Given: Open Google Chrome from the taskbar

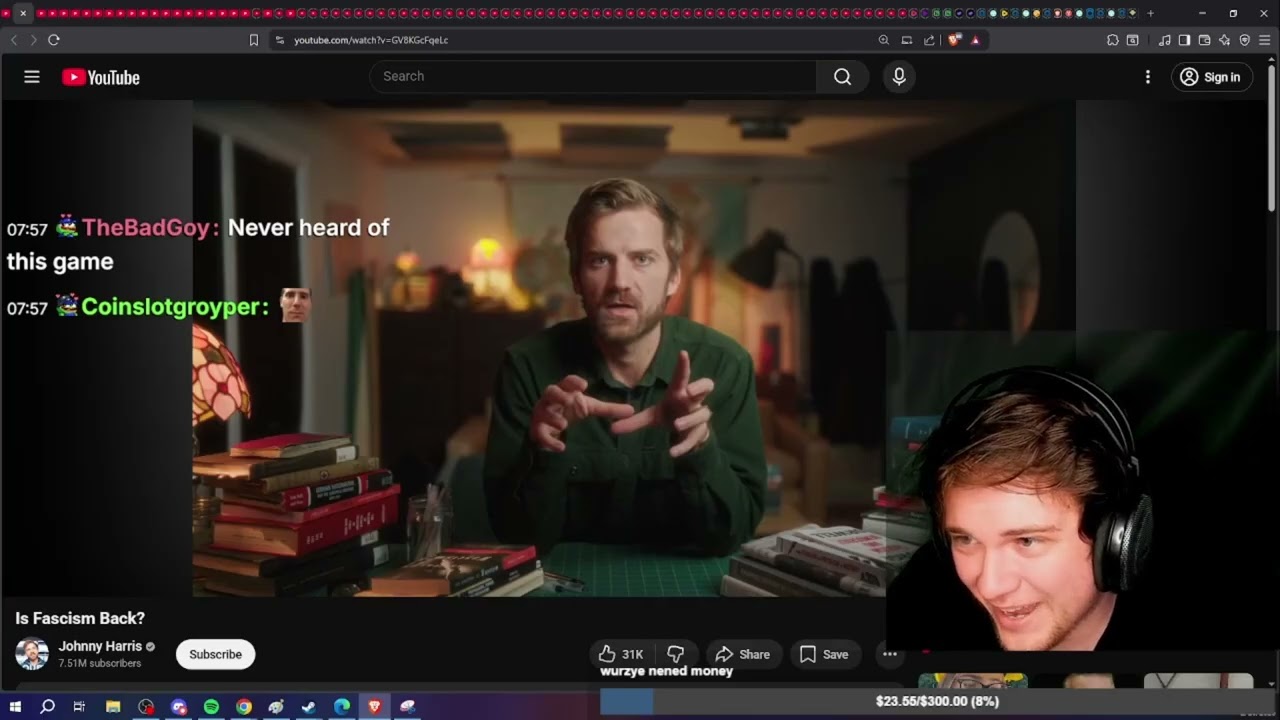Looking at the screenshot, I should pyautogui.click(x=244, y=706).
